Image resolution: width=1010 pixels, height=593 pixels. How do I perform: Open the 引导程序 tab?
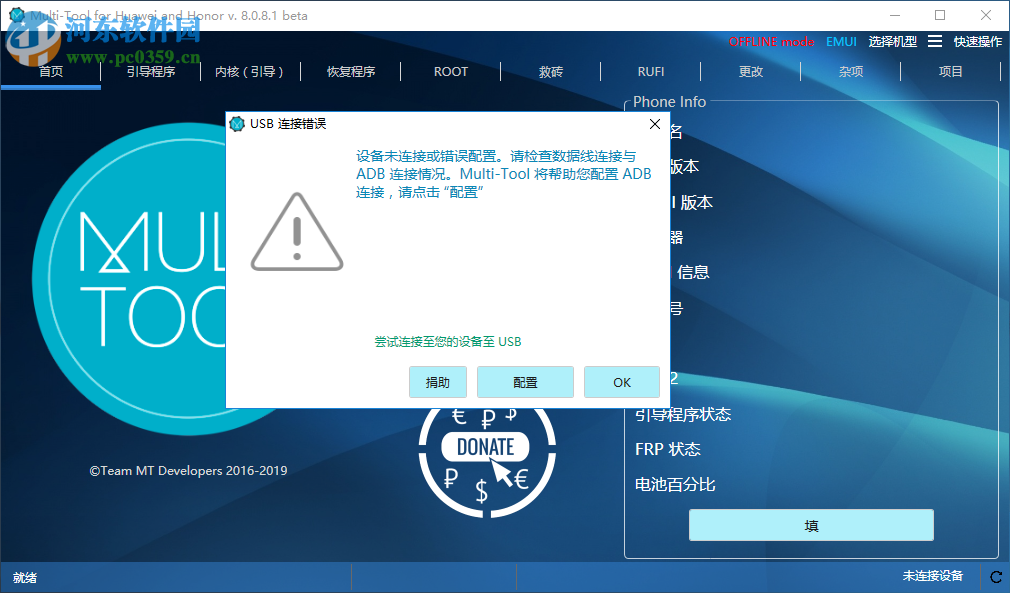click(x=151, y=71)
